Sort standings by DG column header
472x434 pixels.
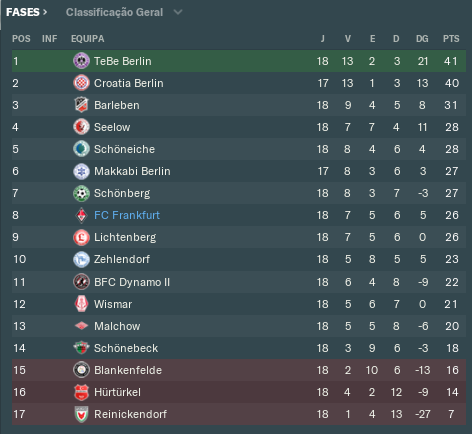[422, 39]
